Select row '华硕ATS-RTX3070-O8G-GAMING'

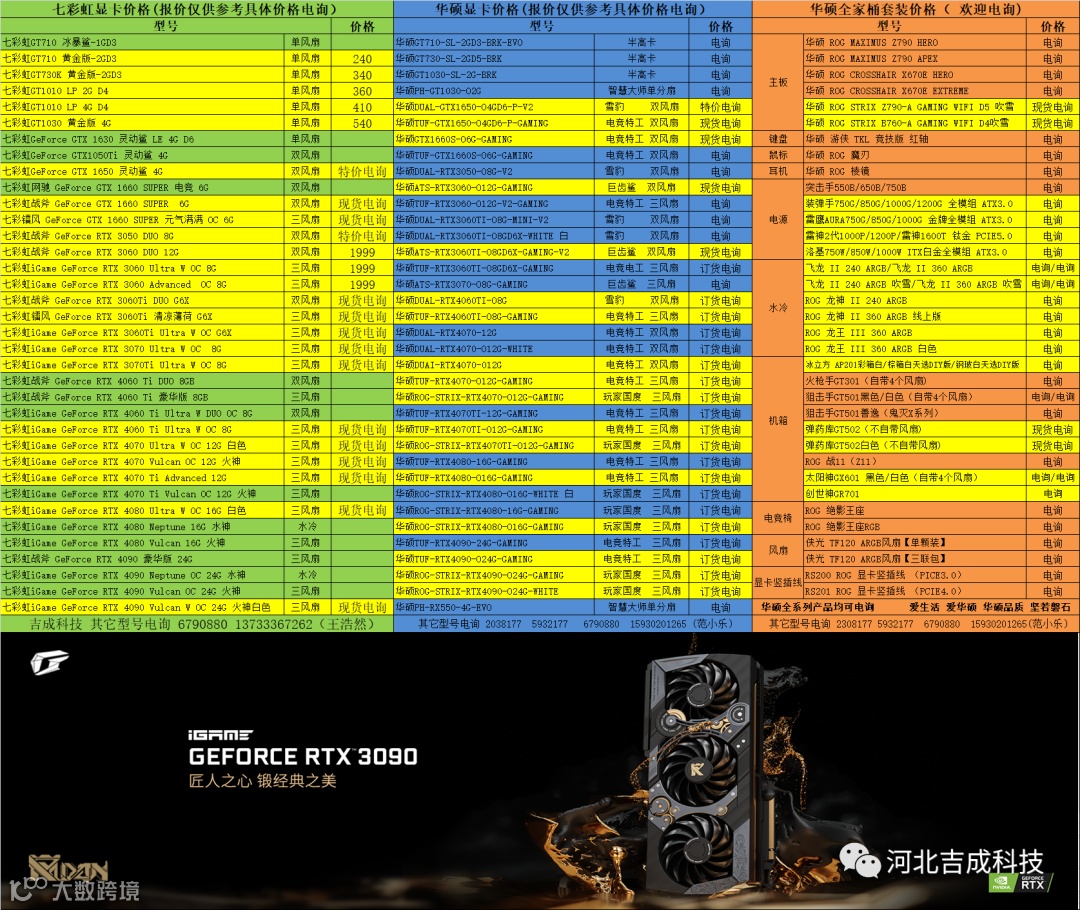click(x=572, y=285)
